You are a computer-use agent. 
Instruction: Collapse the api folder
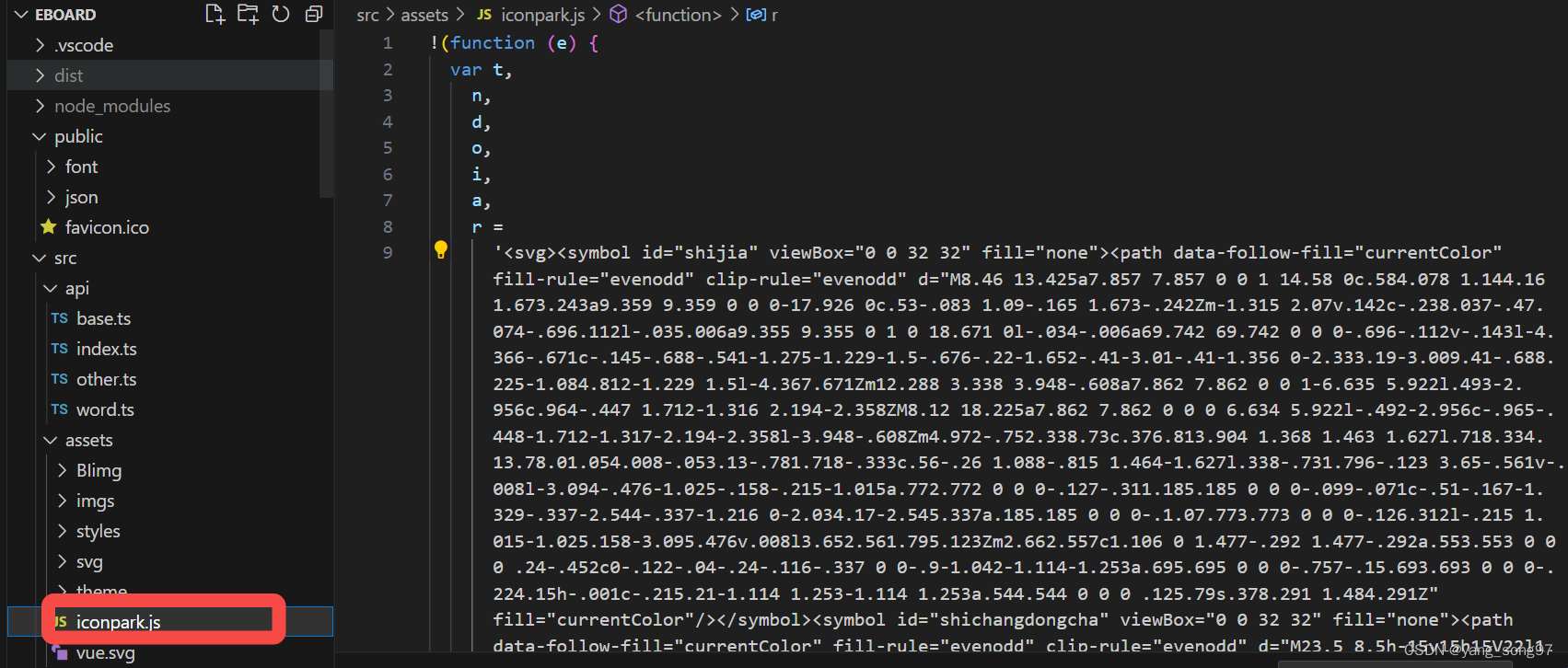pyautogui.click(x=51, y=288)
